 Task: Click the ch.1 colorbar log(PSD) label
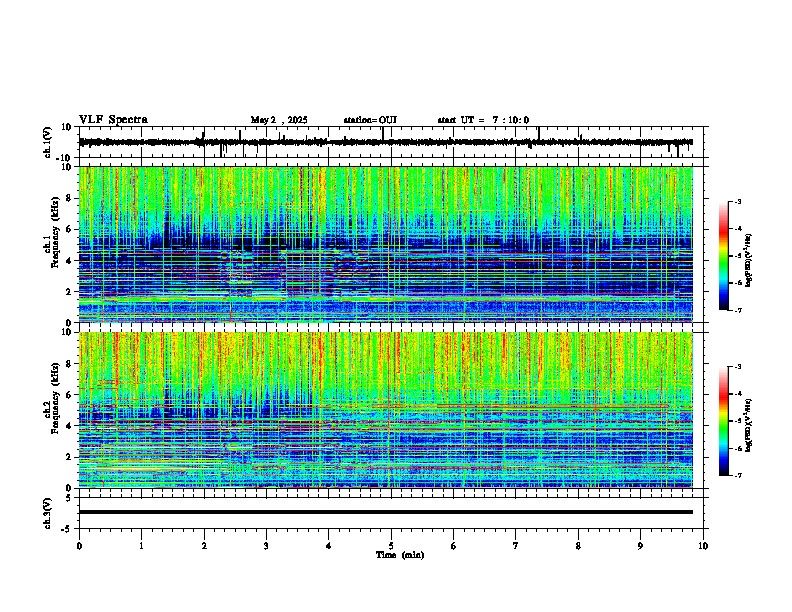(749, 260)
